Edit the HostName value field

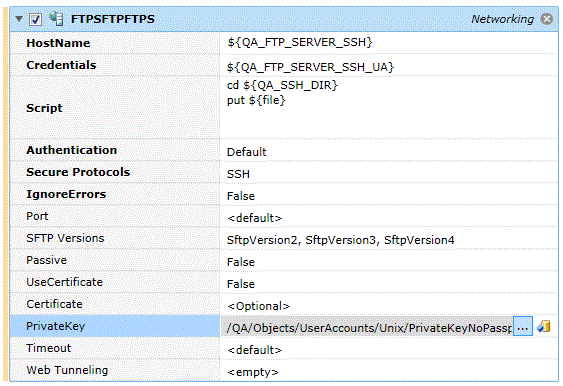coord(389,43)
